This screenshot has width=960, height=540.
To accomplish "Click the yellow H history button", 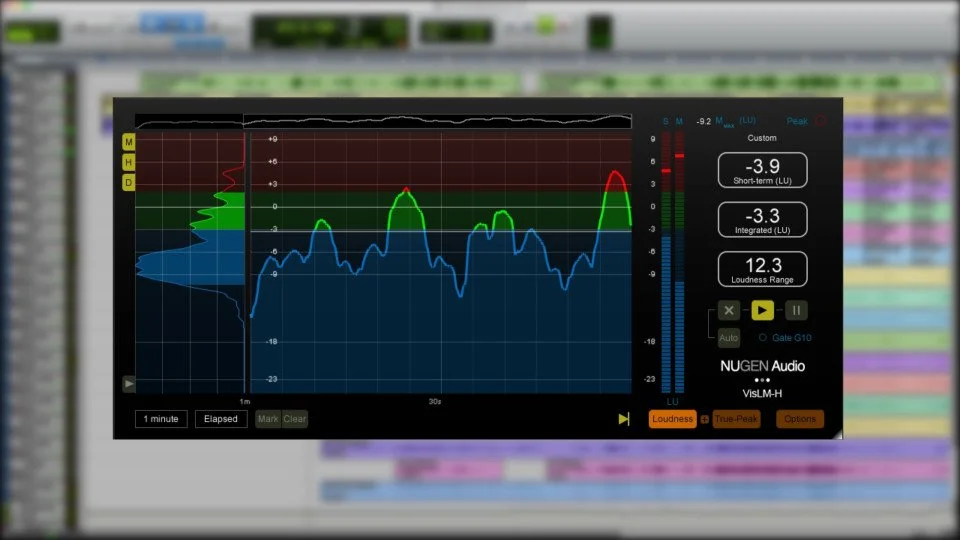I will point(129,162).
